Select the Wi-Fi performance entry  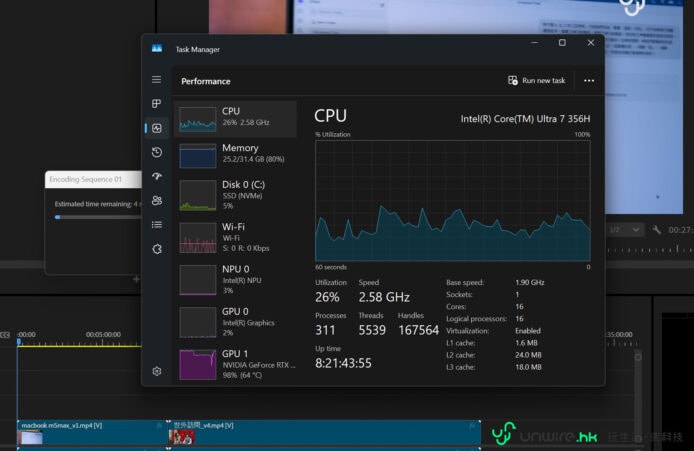(x=235, y=237)
